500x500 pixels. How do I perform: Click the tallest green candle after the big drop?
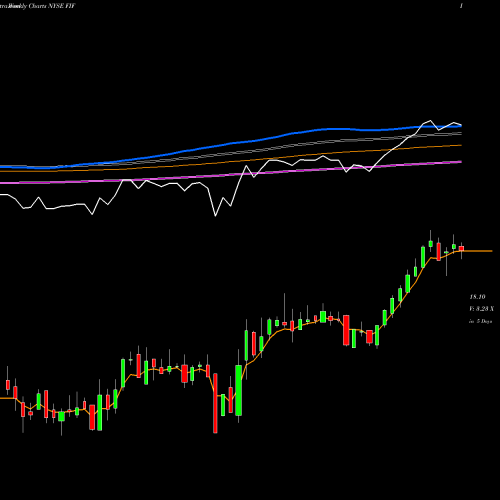pos(239,390)
